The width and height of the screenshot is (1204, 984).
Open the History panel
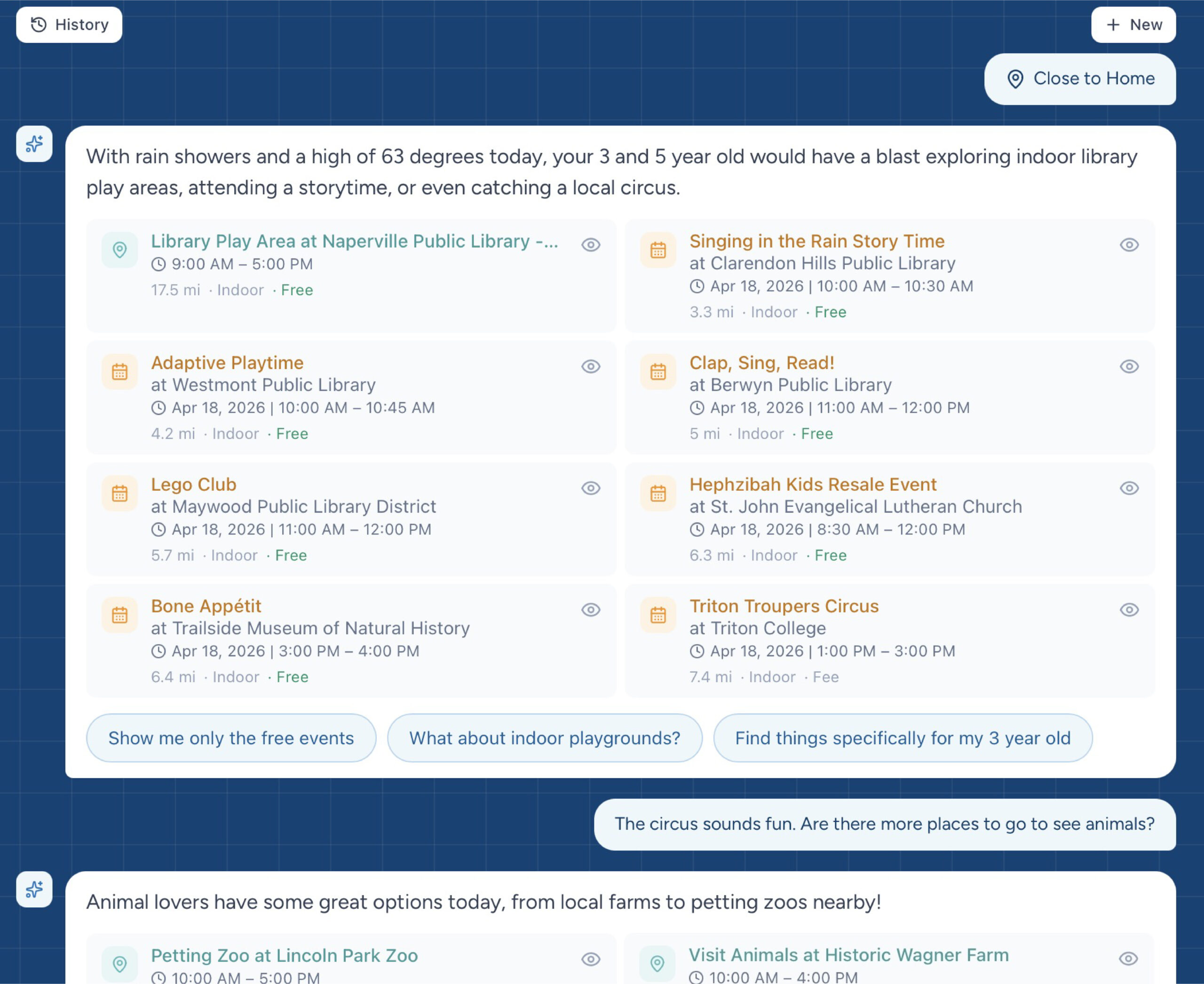coord(69,25)
